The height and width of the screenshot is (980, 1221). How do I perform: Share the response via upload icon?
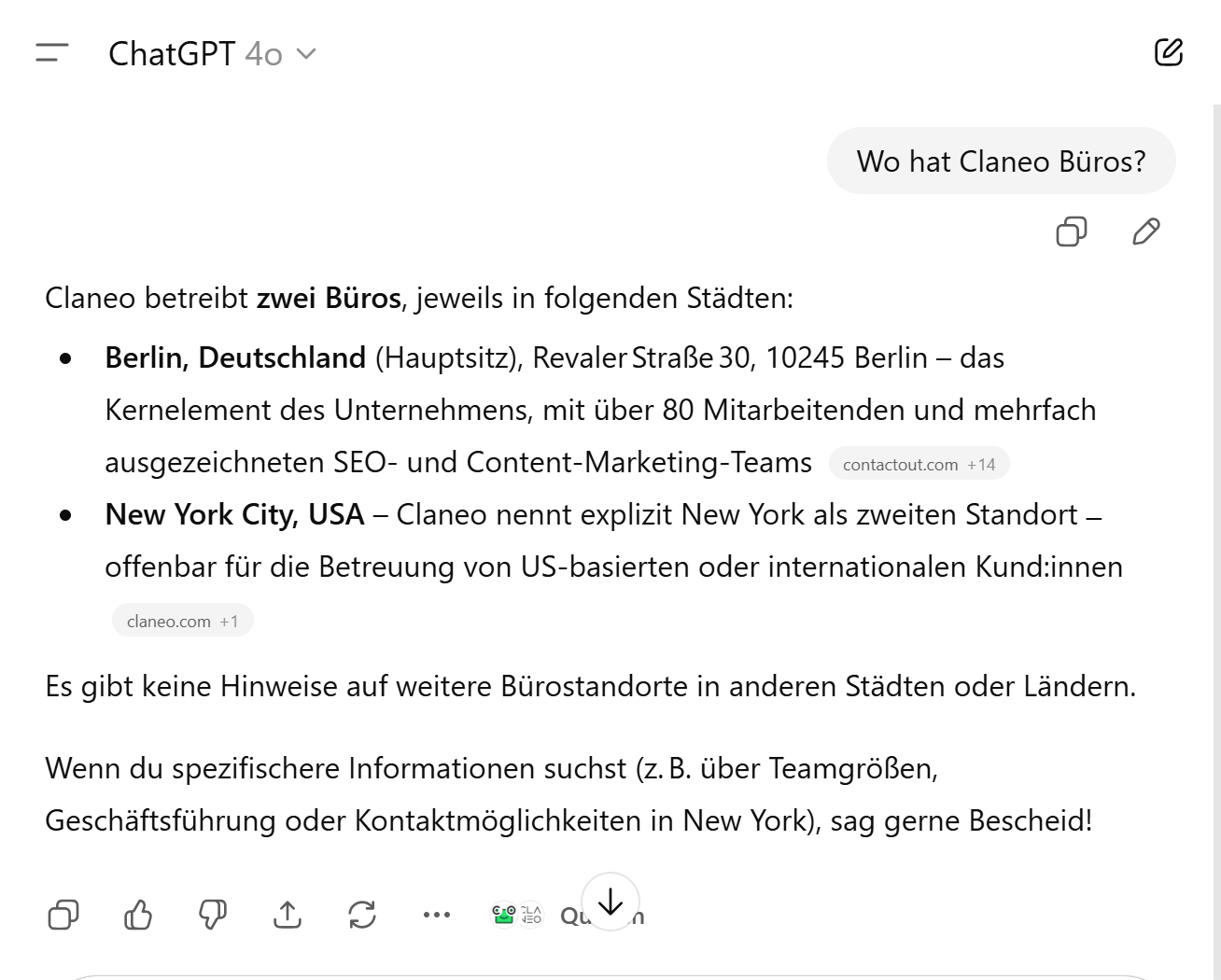point(288,916)
